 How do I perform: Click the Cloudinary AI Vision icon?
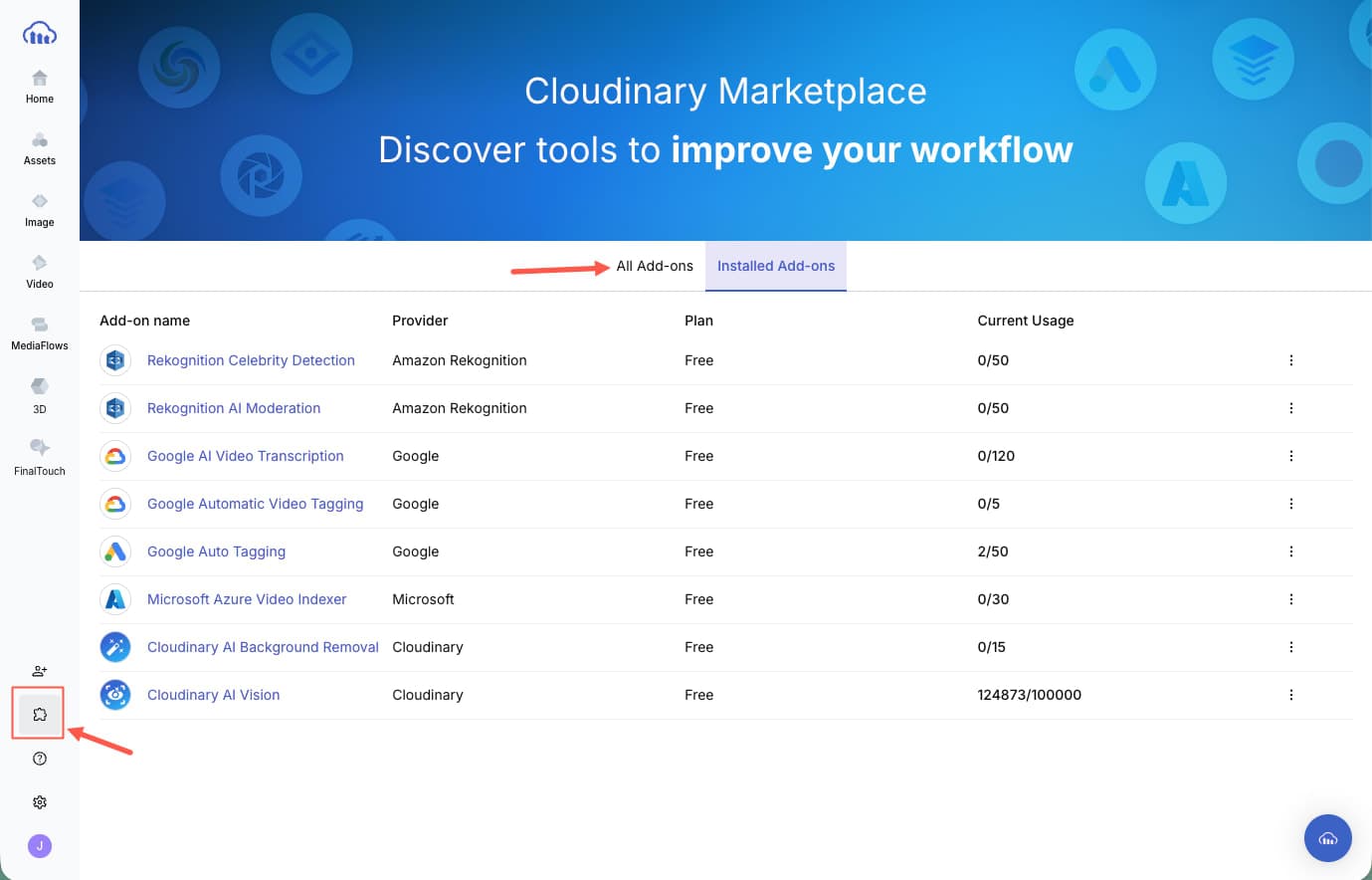point(115,695)
